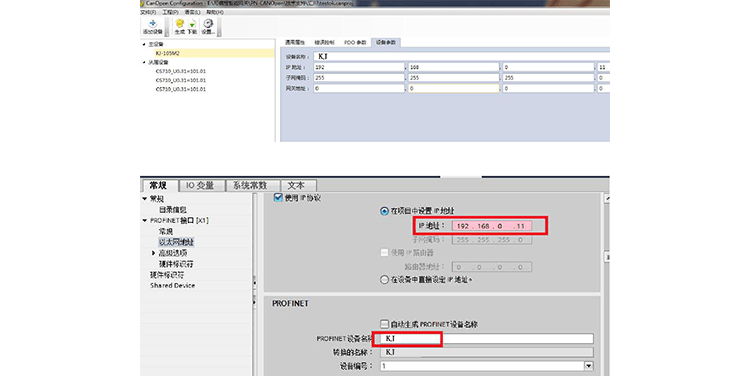Select 目录信息 in the tree
Image resolution: width=750 pixels, height=376 pixels.
coord(173,210)
